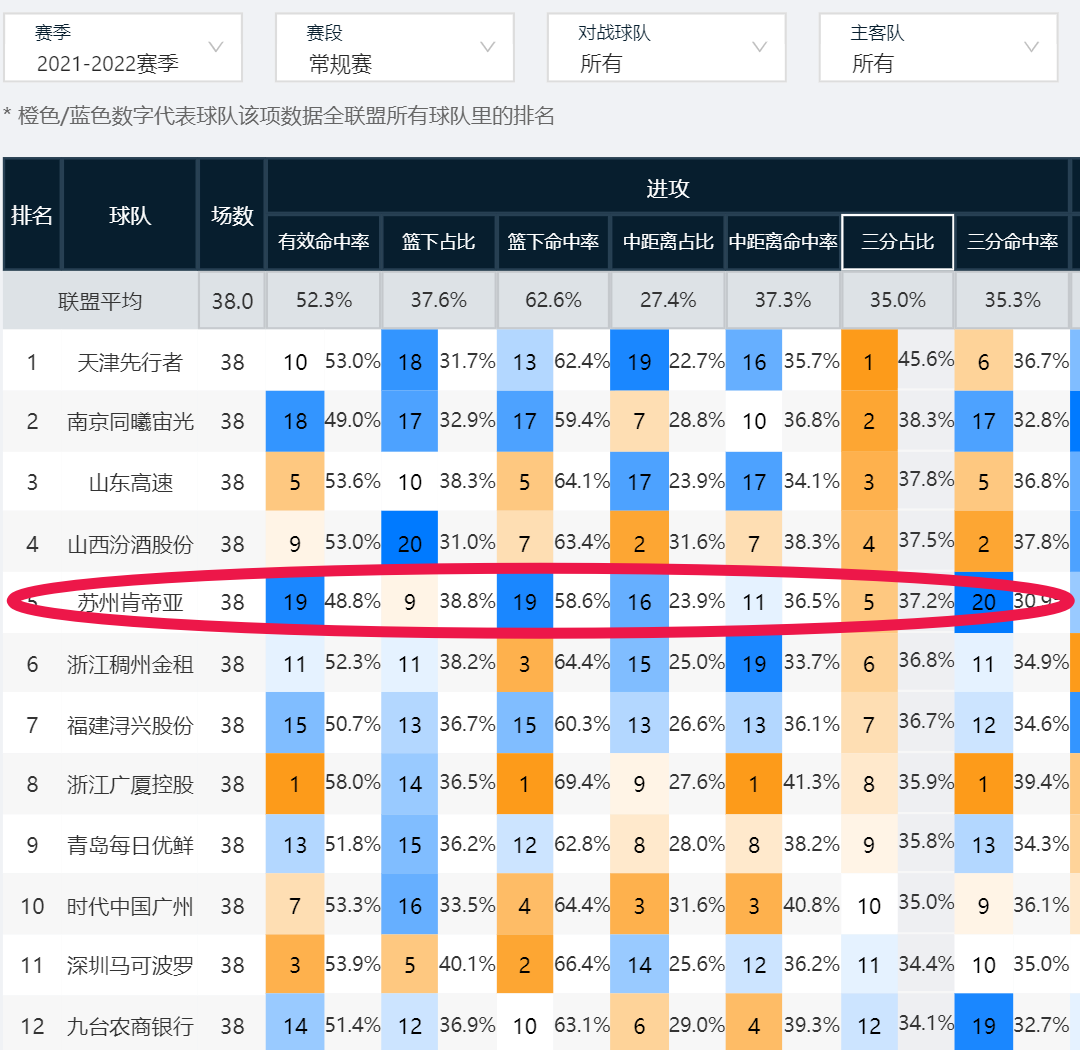This screenshot has height=1050, width=1080.
Task: Open team 山东高速
Action: tap(130, 482)
